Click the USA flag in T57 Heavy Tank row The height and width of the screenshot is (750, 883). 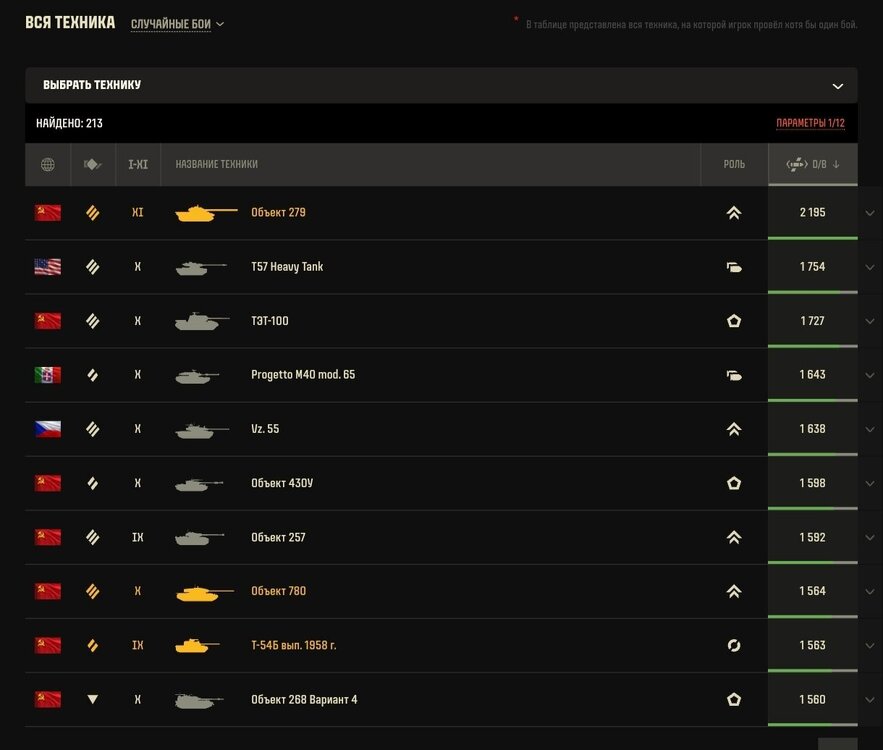click(x=48, y=267)
